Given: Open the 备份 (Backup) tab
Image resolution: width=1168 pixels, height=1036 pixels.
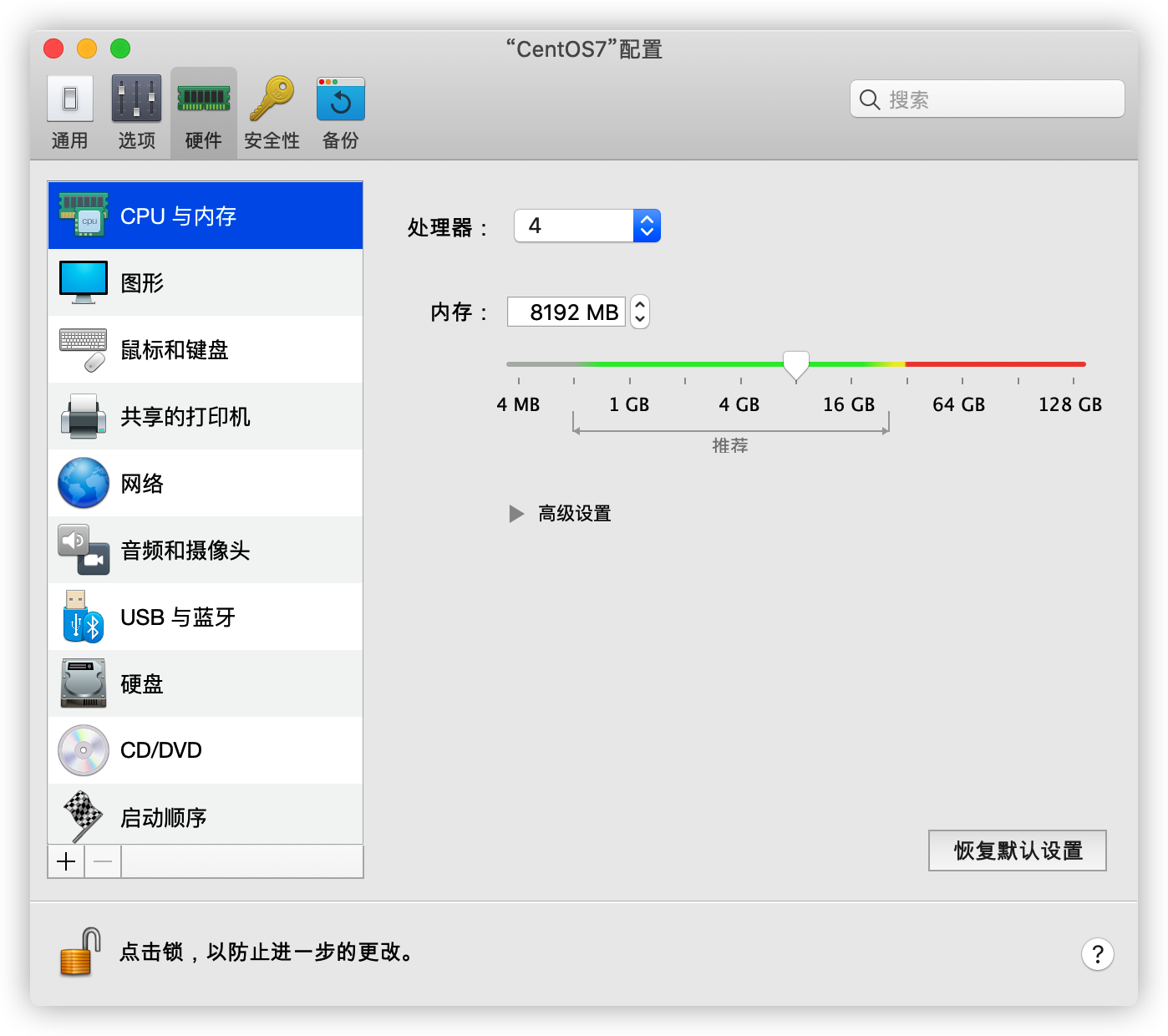Looking at the screenshot, I should (x=341, y=113).
